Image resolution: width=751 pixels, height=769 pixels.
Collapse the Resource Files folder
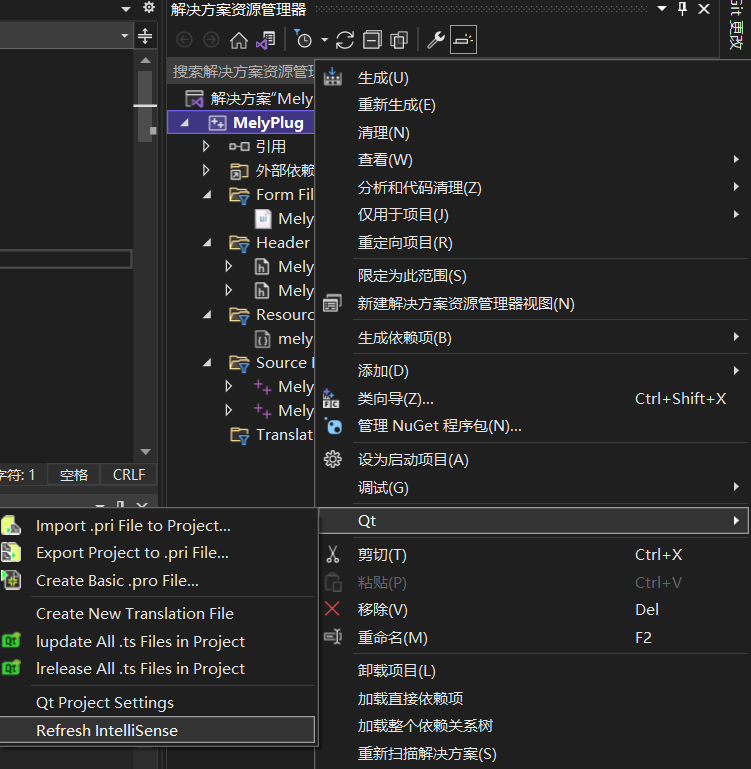207,314
